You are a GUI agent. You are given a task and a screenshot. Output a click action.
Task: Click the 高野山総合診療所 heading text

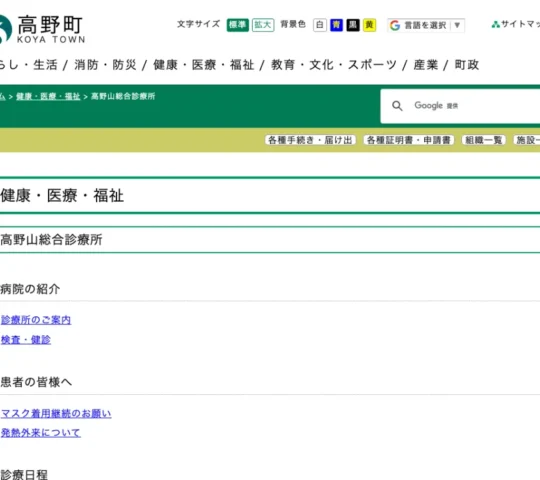(51, 240)
